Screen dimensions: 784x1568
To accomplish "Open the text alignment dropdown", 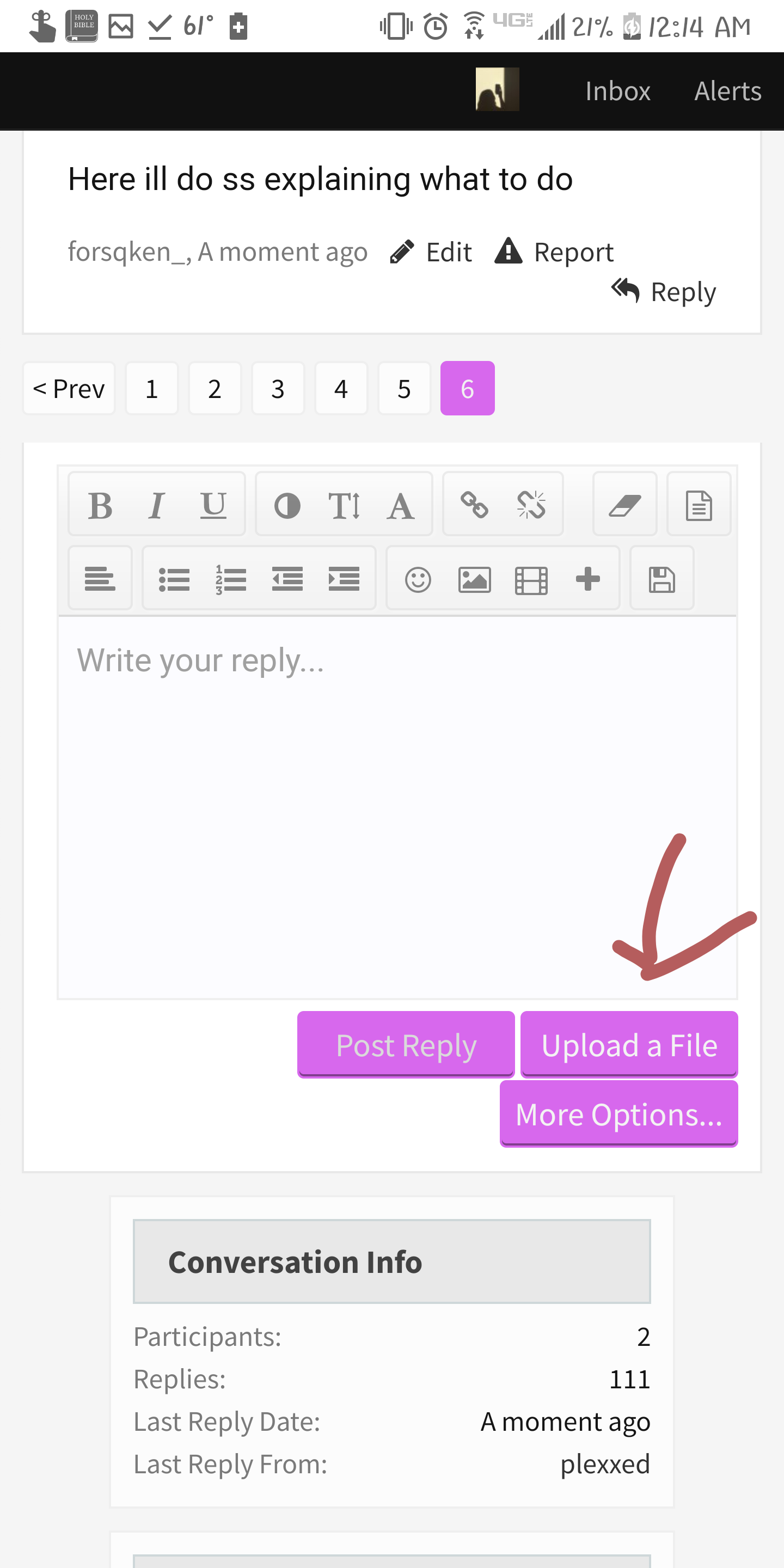I will (100, 579).
